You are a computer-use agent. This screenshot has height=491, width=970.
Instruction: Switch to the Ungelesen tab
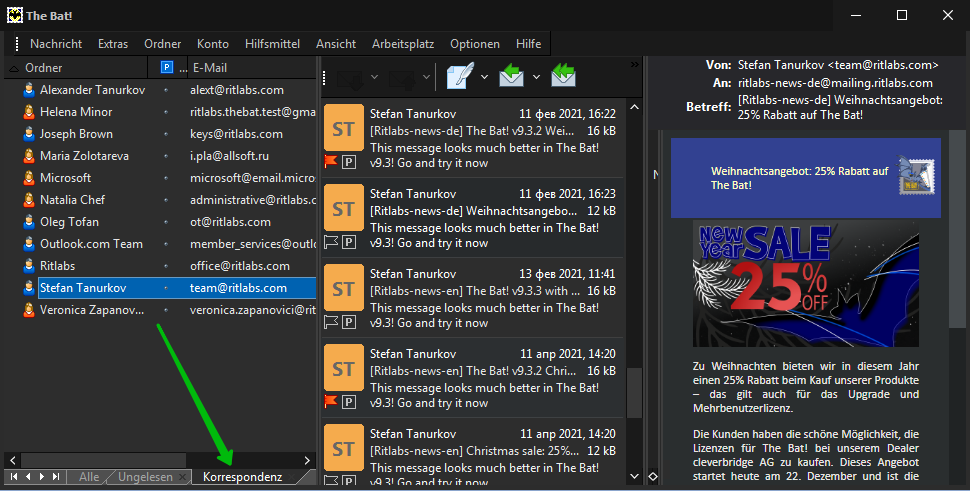(146, 477)
